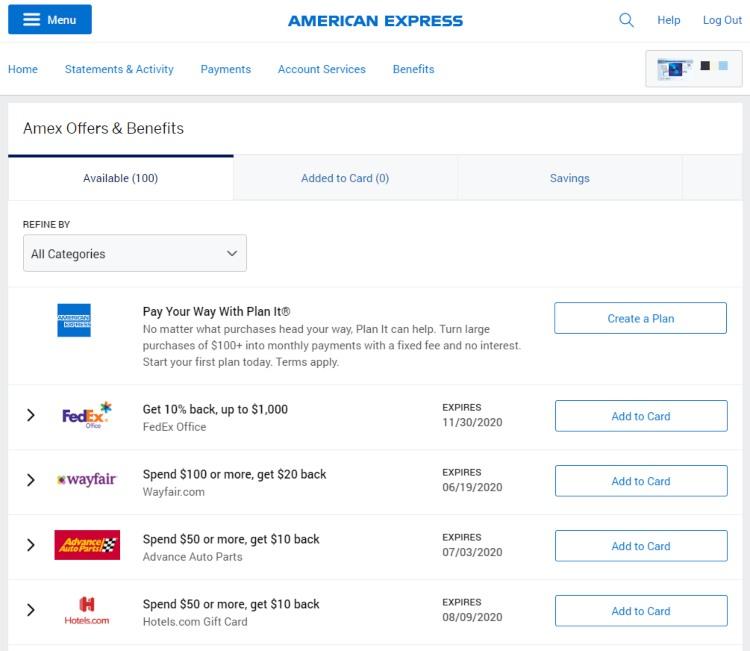The image size is (750, 651).
Task: Click the 07/03/2020 expiry date
Action: point(472,552)
